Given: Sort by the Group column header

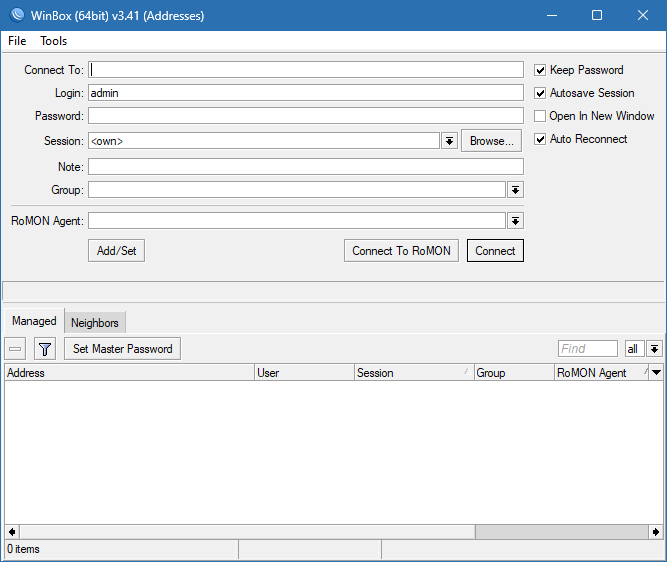Looking at the screenshot, I should pyautogui.click(x=514, y=373).
